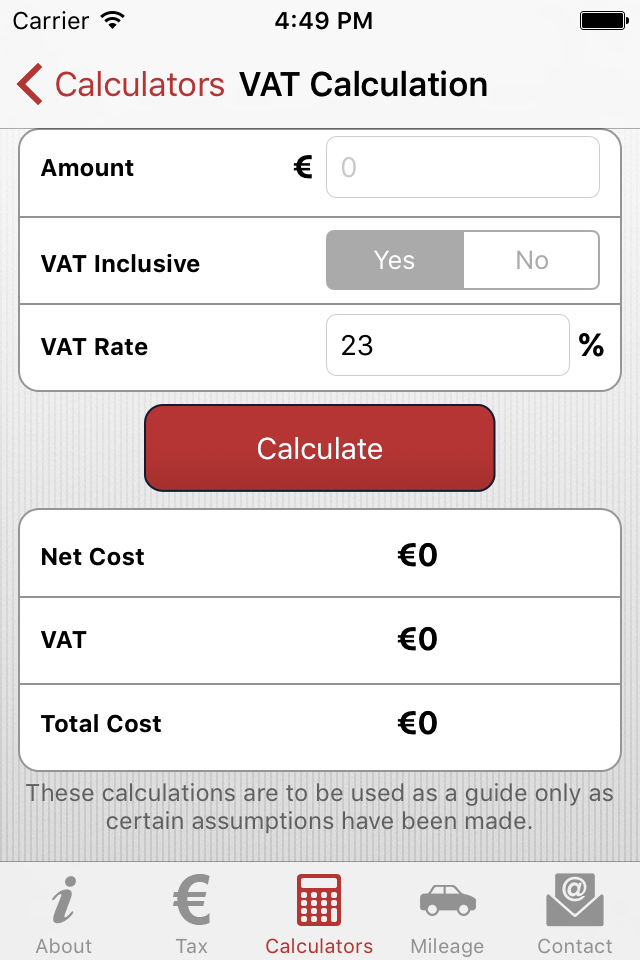Open the Mileage car icon
Viewport: 640px width, 960px height.
click(447, 900)
